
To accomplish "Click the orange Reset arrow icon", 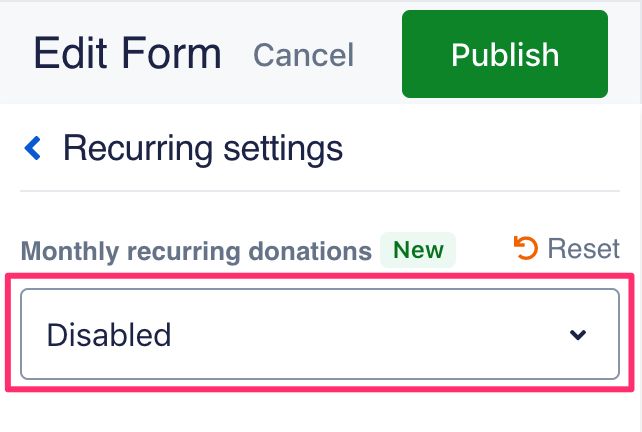I will [x=526, y=248].
